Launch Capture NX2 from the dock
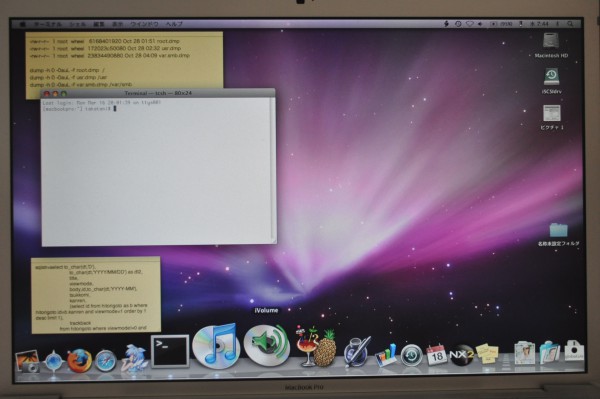 click(461, 355)
